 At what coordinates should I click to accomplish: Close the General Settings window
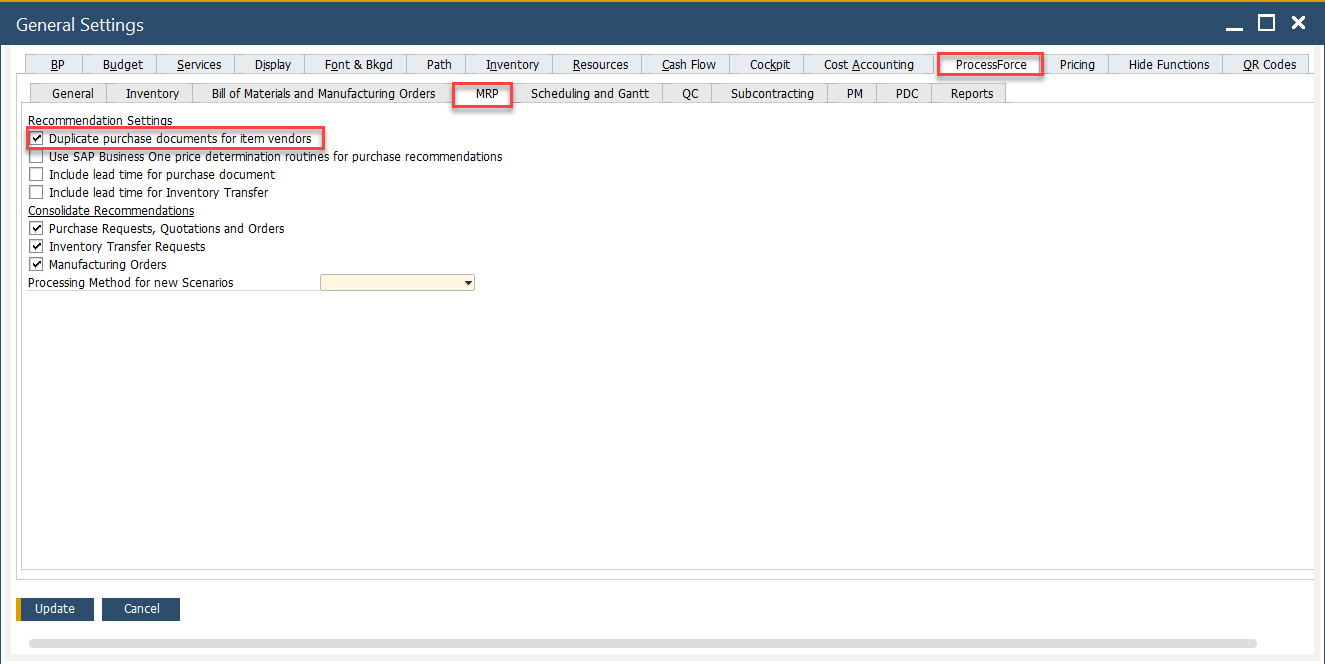(1298, 23)
